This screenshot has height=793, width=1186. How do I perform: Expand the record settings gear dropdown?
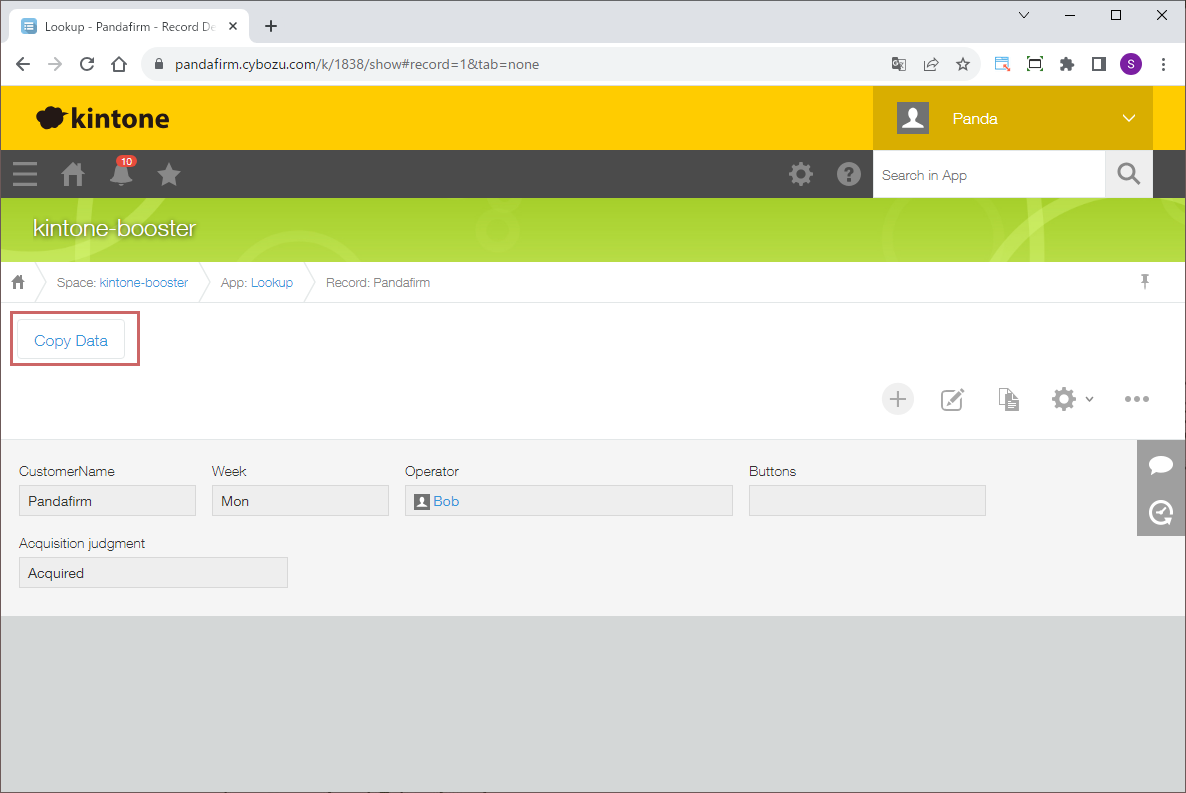pyautogui.click(x=1072, y=399)
